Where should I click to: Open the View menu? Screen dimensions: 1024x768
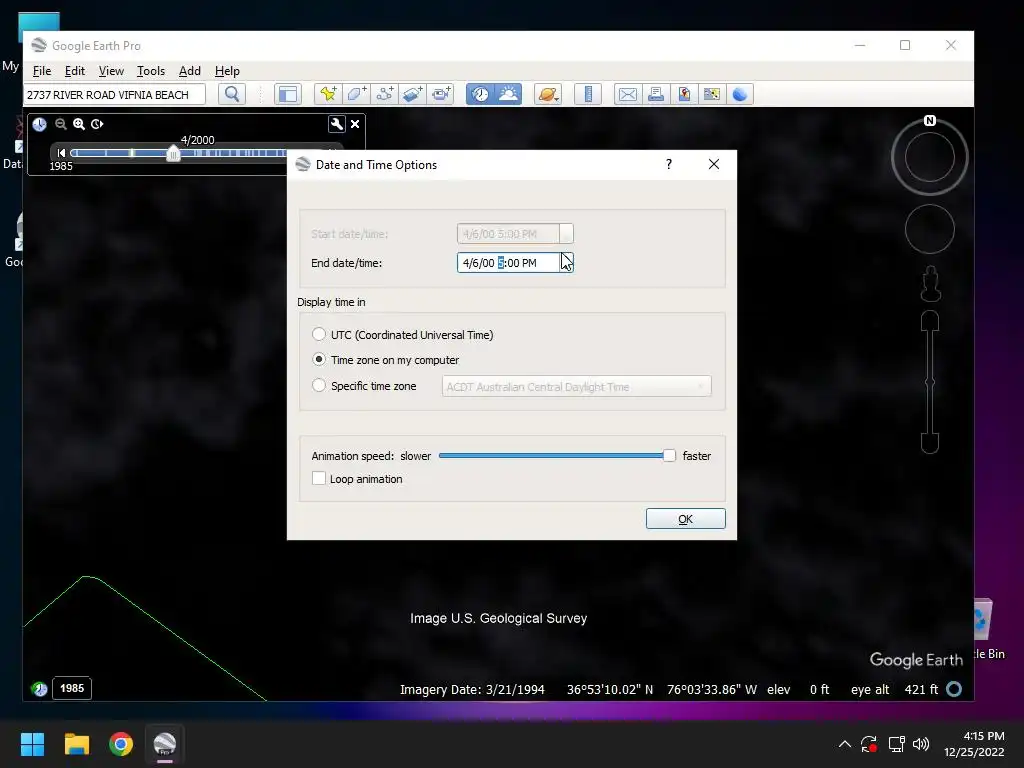point(111,71)
